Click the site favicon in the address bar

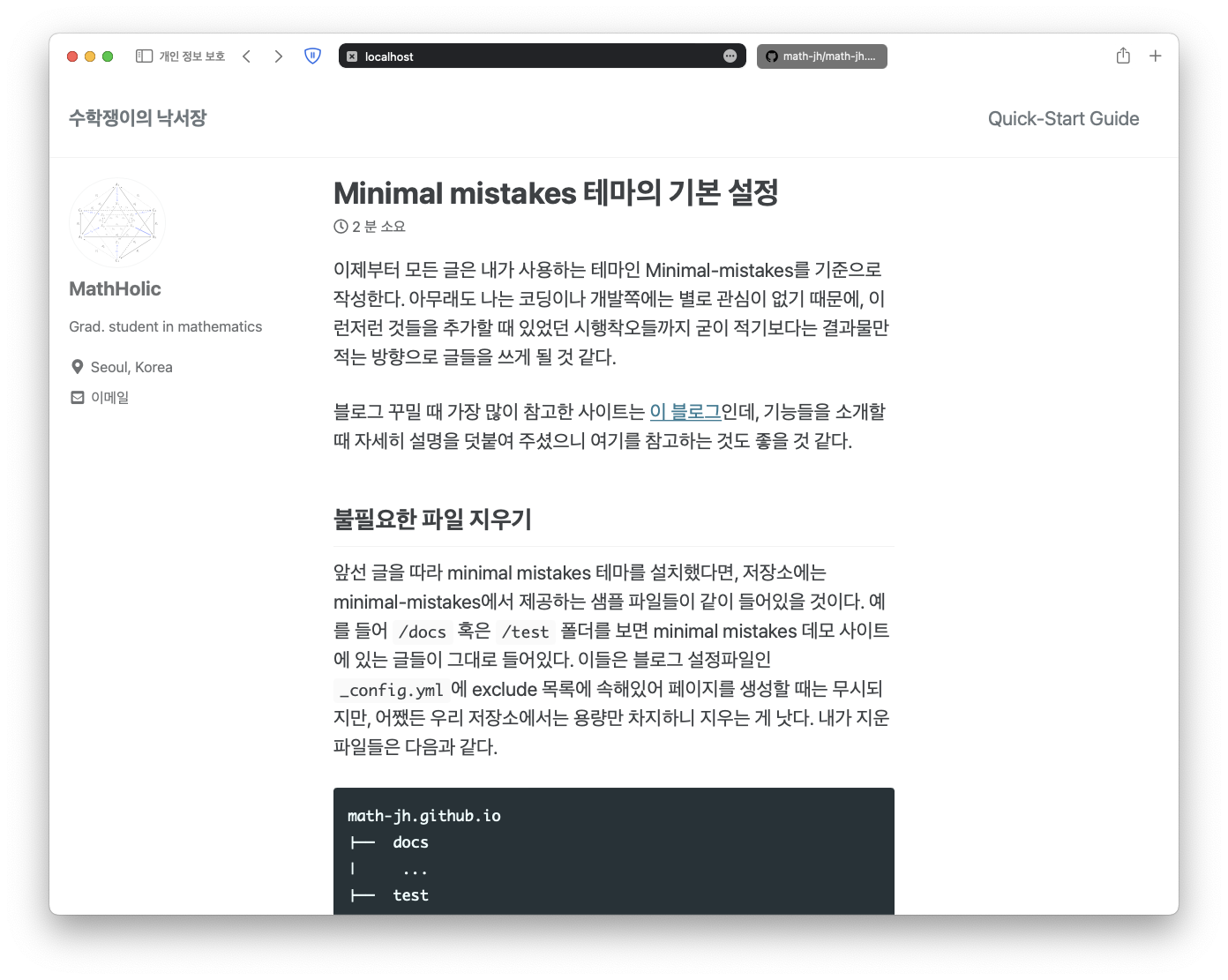[352, 56]
